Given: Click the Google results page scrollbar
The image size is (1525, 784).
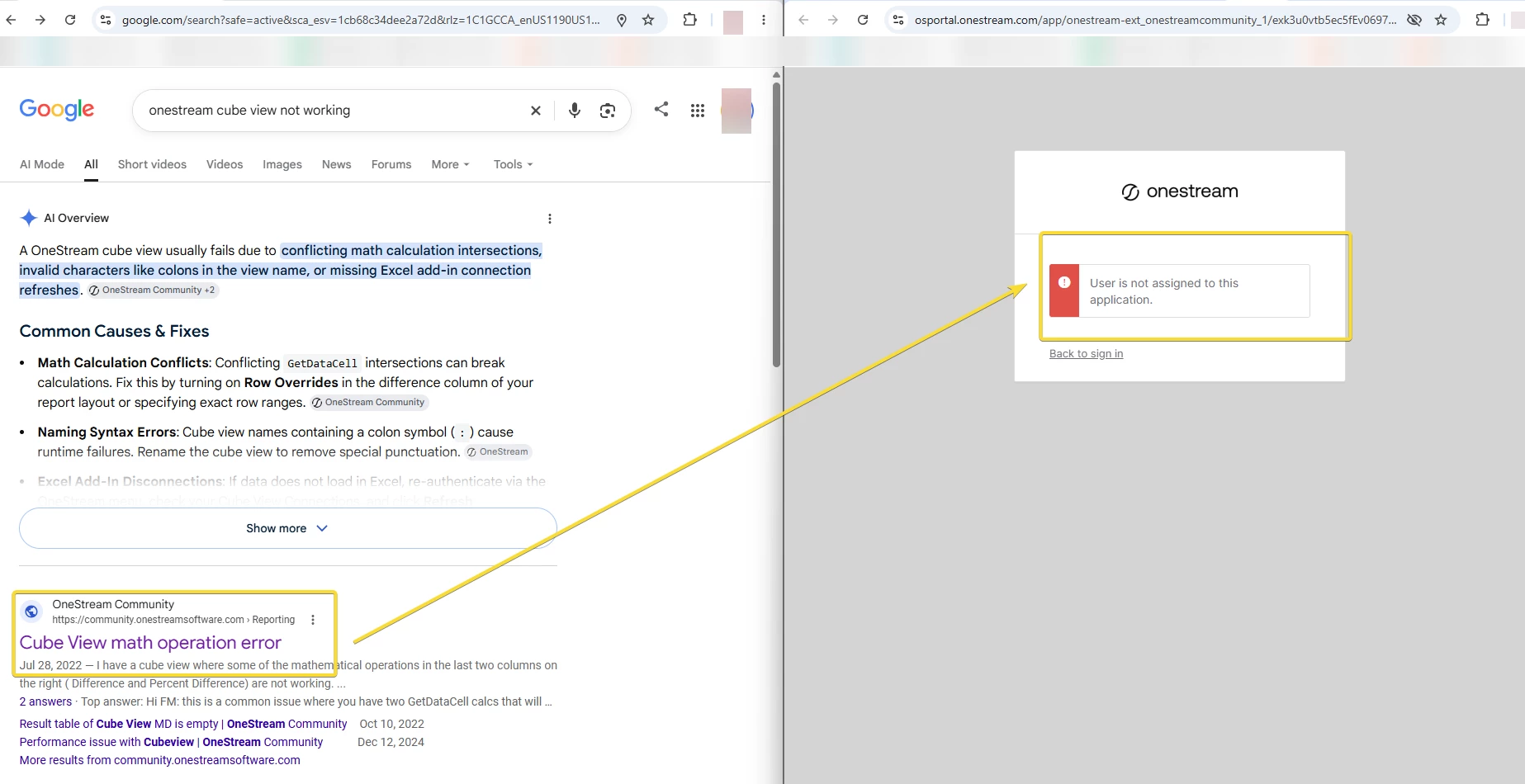Looking at the screenshot, I should point(776,223).
